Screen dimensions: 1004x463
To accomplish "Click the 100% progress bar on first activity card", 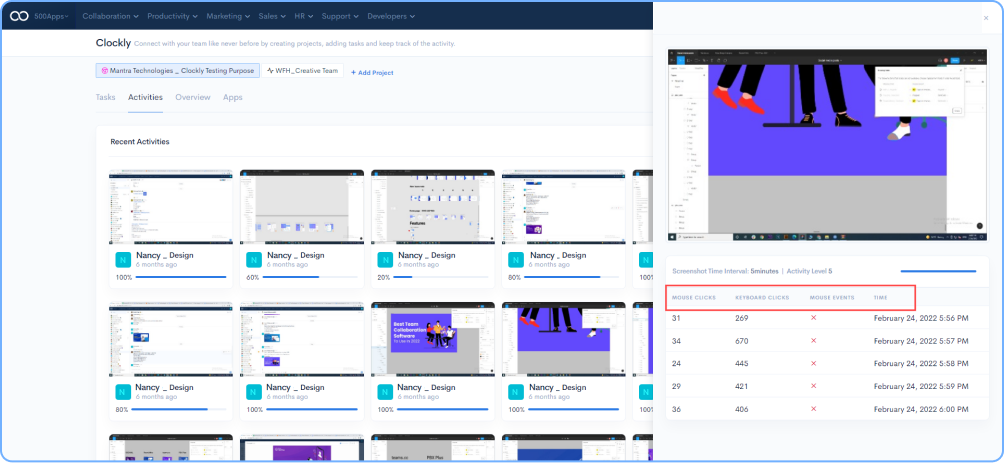I will (181, 277).
